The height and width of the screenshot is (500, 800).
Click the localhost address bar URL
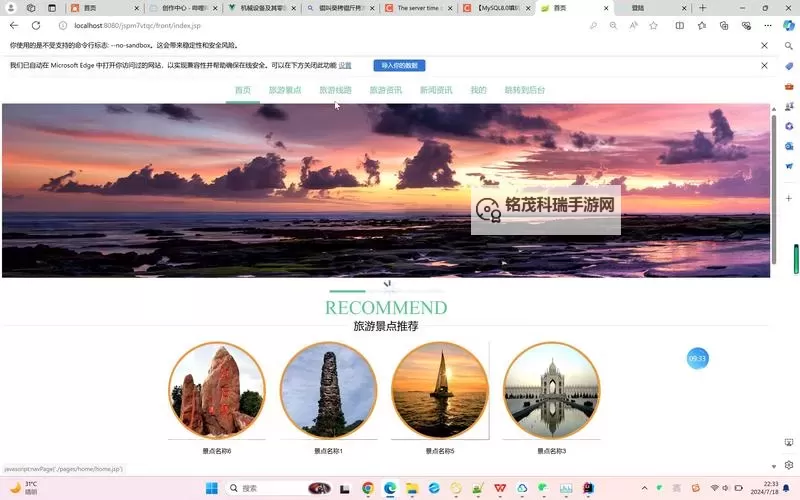click(137, 26)
